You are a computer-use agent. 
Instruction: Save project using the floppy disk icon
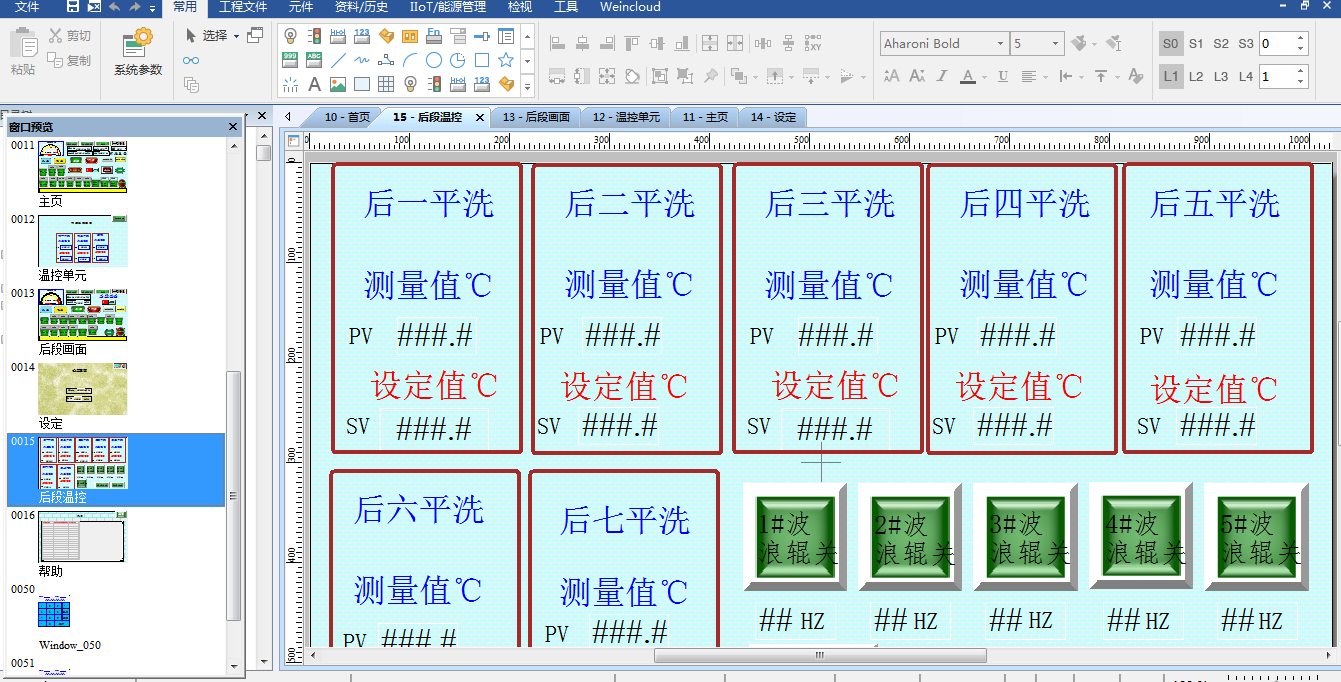(x=72, y=7)
